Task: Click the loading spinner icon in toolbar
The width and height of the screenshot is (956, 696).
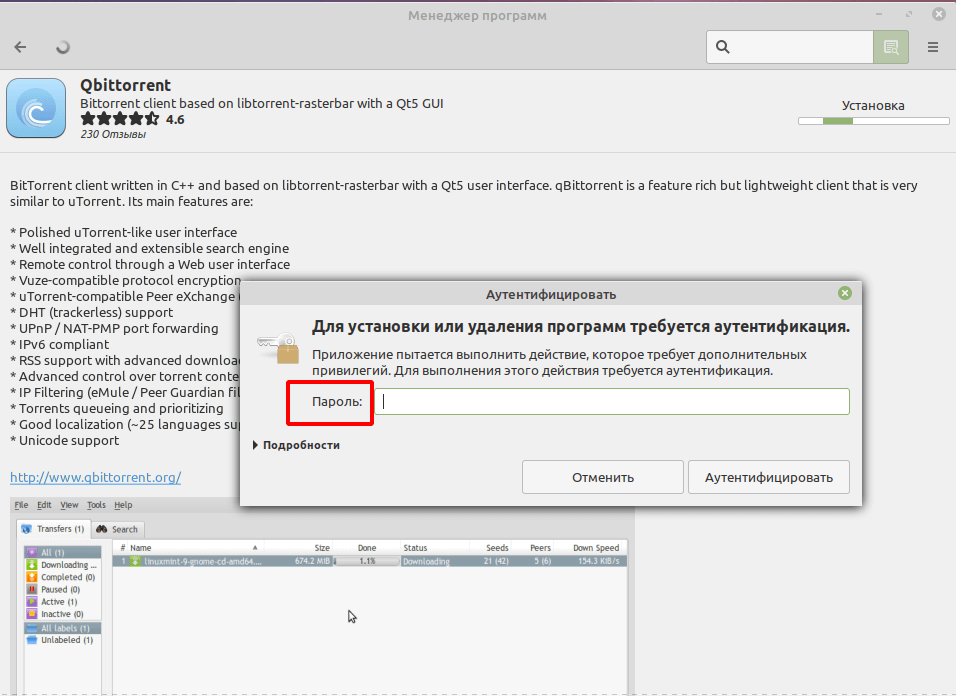Action: coord(63,47)
